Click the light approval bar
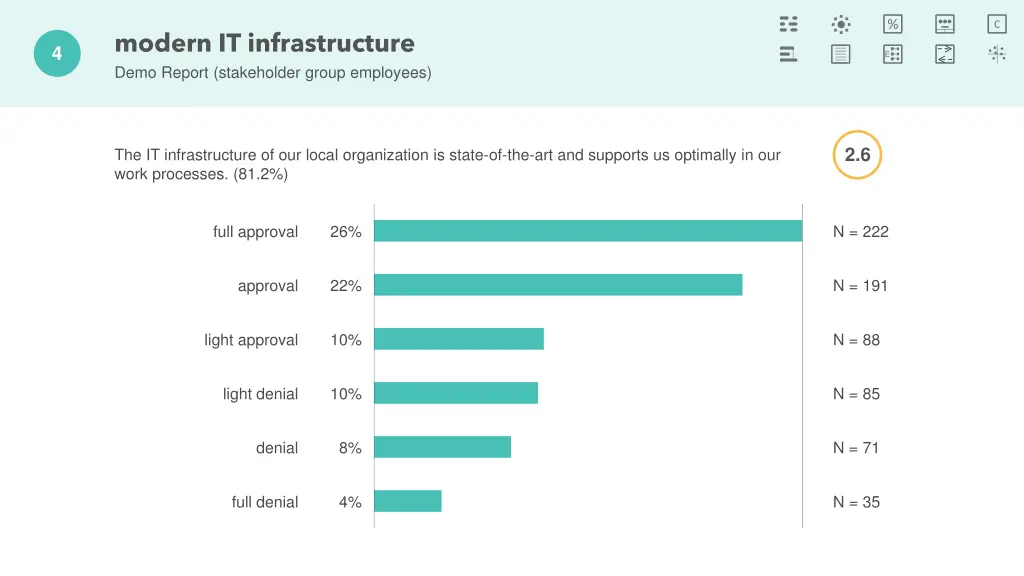Viewport: 1024px width, 576px height. pos(459,339)
